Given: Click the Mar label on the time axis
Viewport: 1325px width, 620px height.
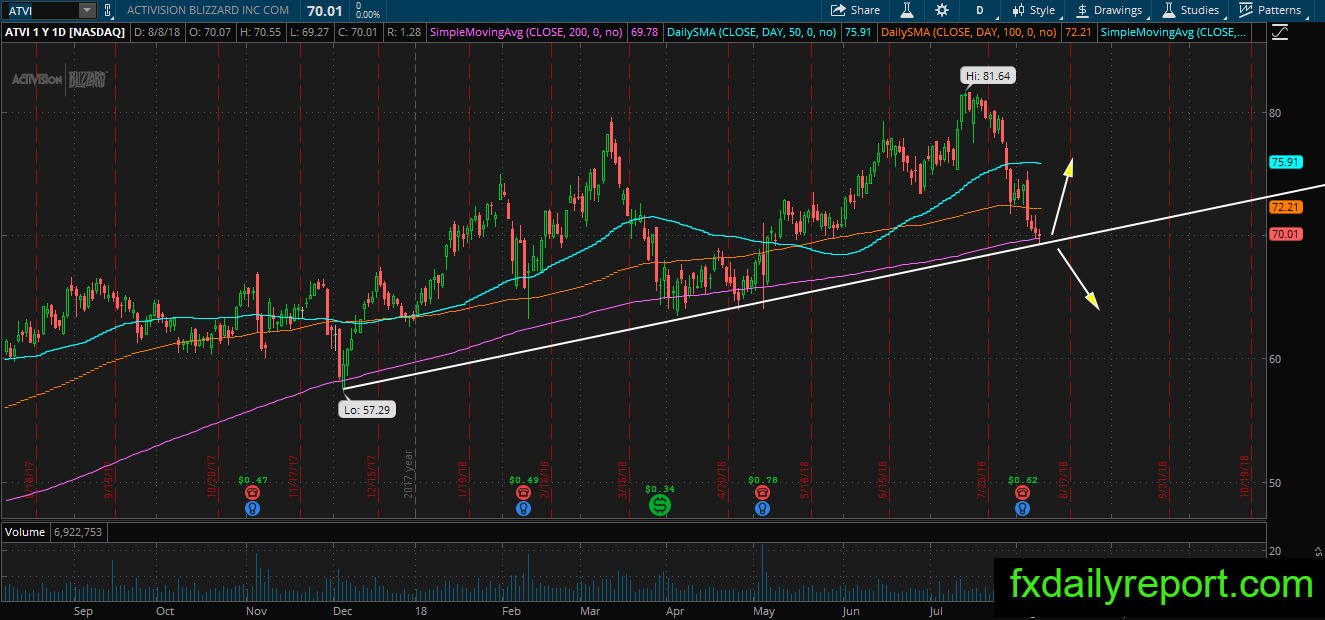Looking at the screenshot, I should [x=590, y=610].
